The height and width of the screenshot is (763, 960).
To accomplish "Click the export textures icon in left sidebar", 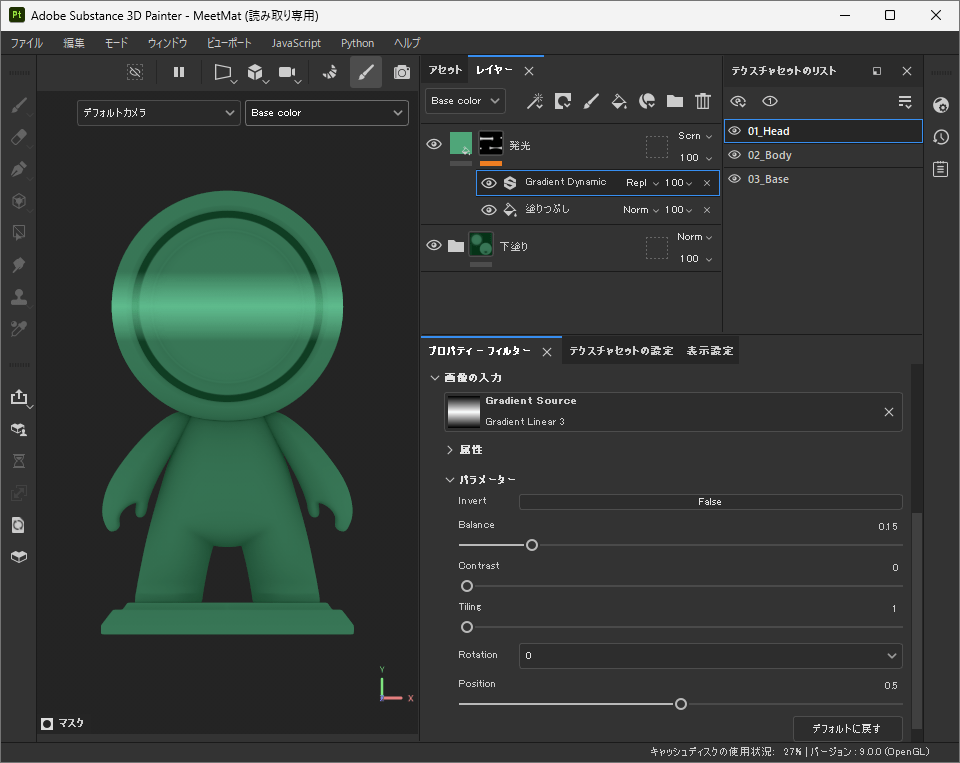I will pos(19,397).
